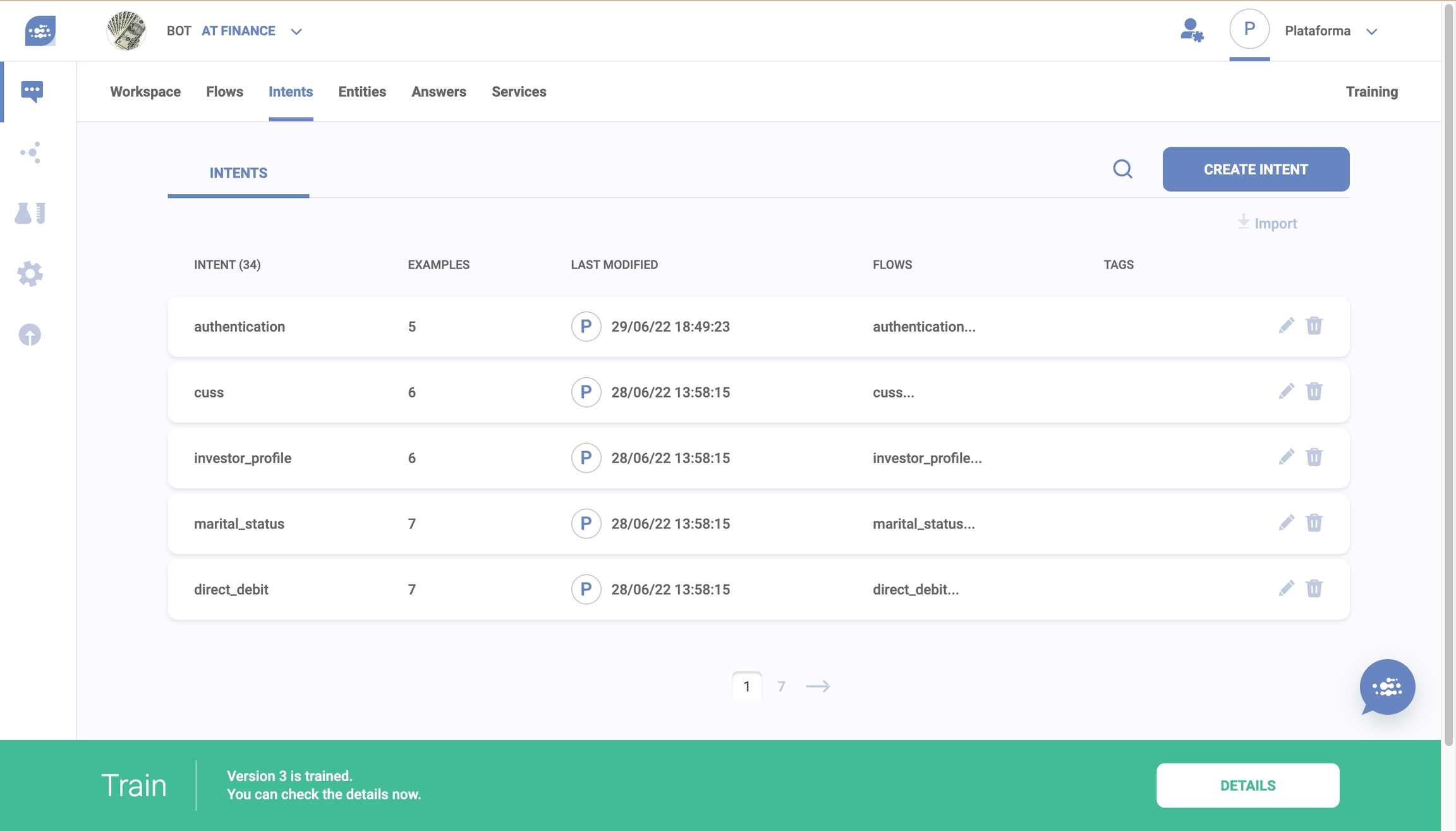Open the lab flask testing icon
Screen dimensions: 1456x831
(30, 214)
